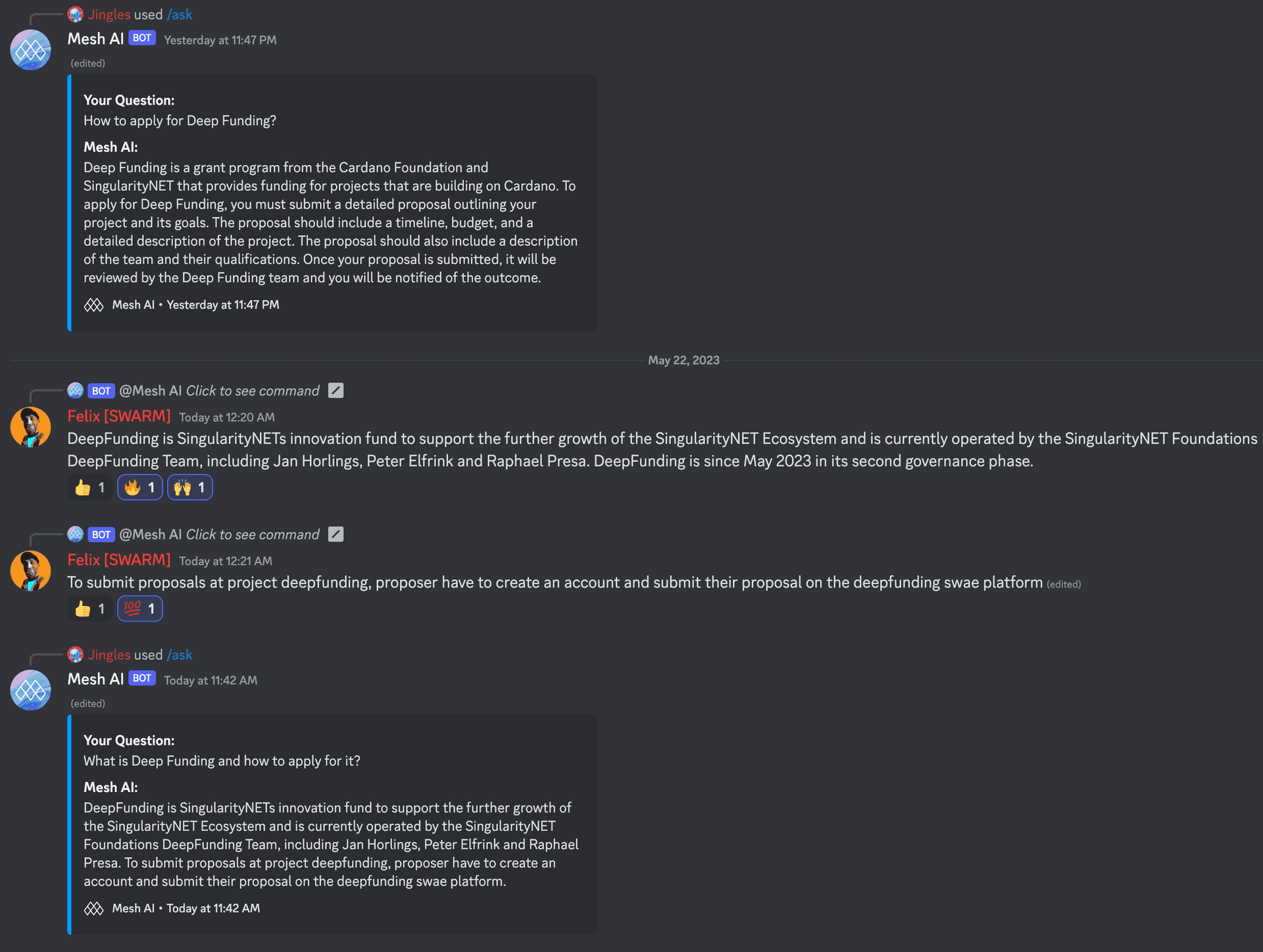The height and width of the screenshot is (952, 1263).
Task: Open command icon beside first Click to see command
Action: point(335,391)
